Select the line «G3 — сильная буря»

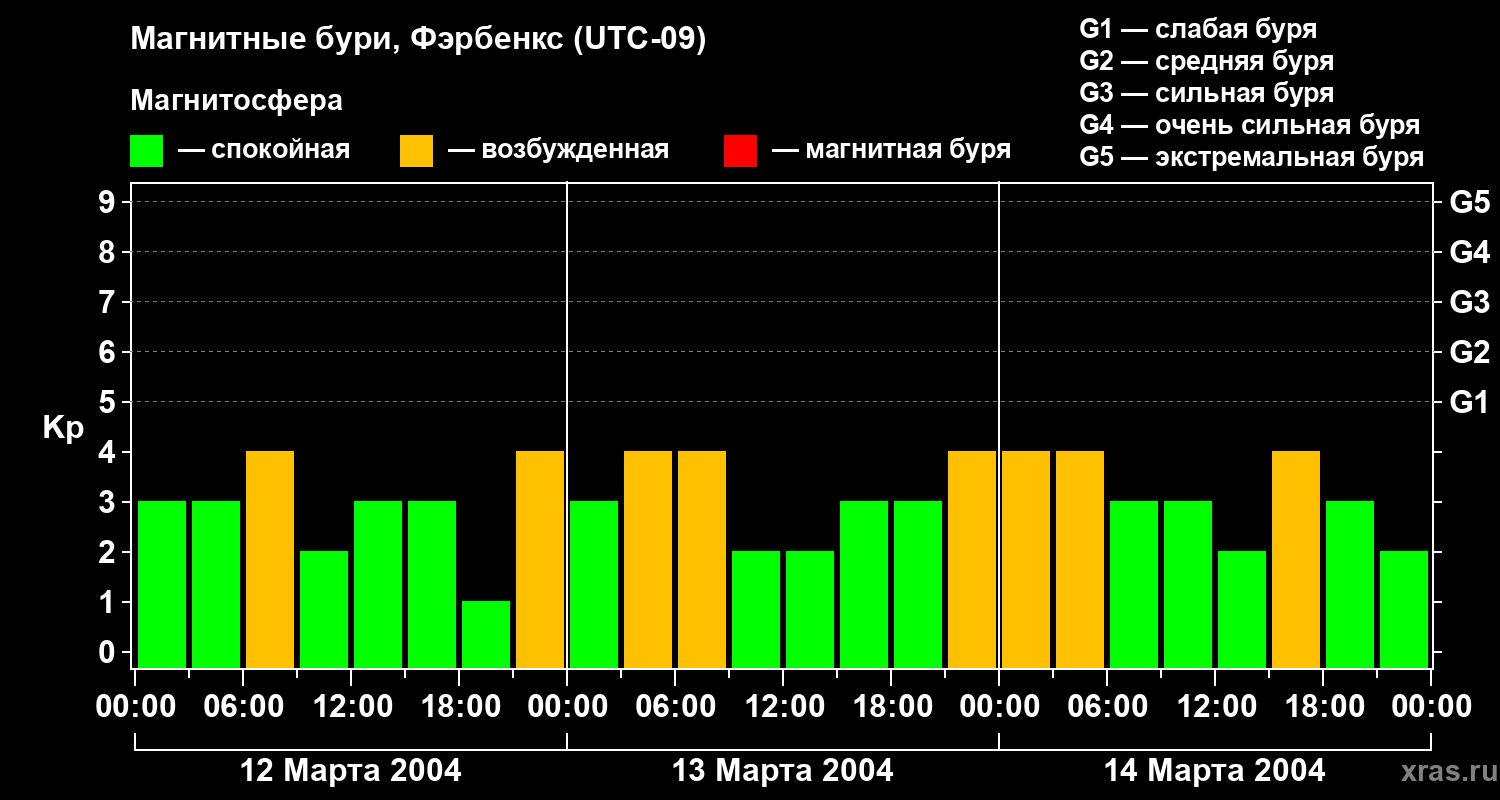1207,93
